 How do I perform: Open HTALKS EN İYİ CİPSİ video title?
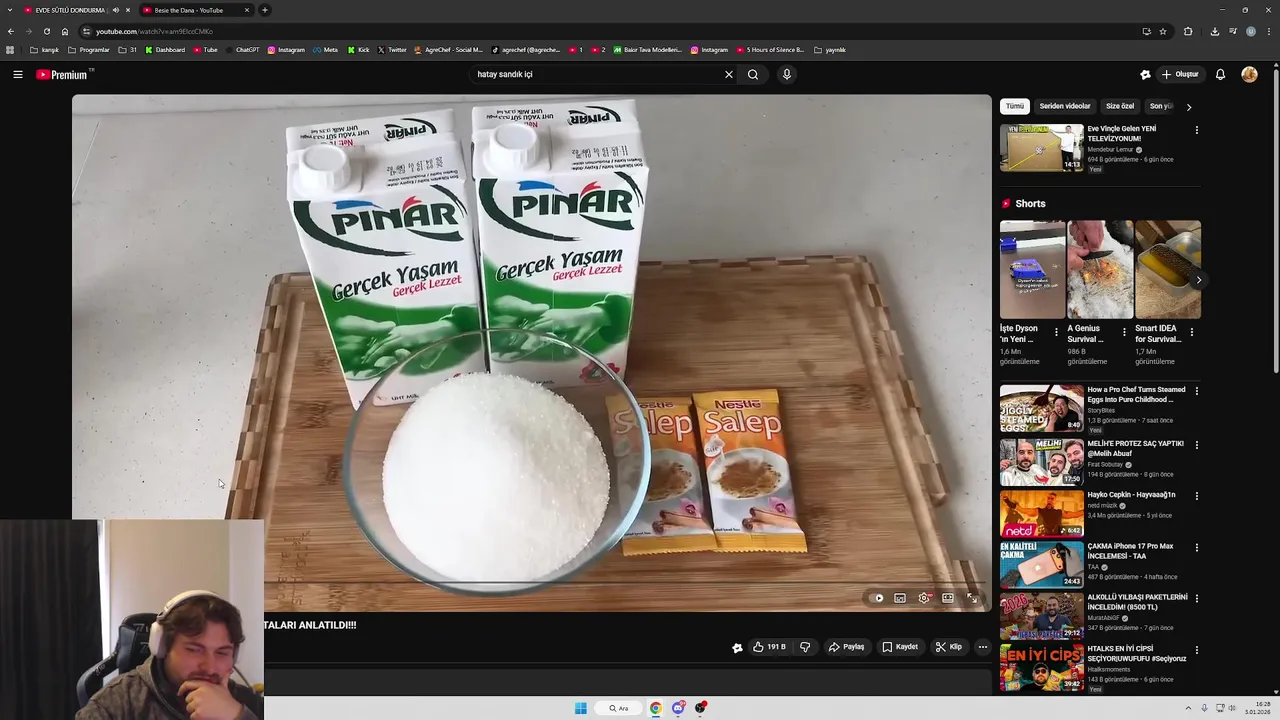click(x=1137, y=653)
